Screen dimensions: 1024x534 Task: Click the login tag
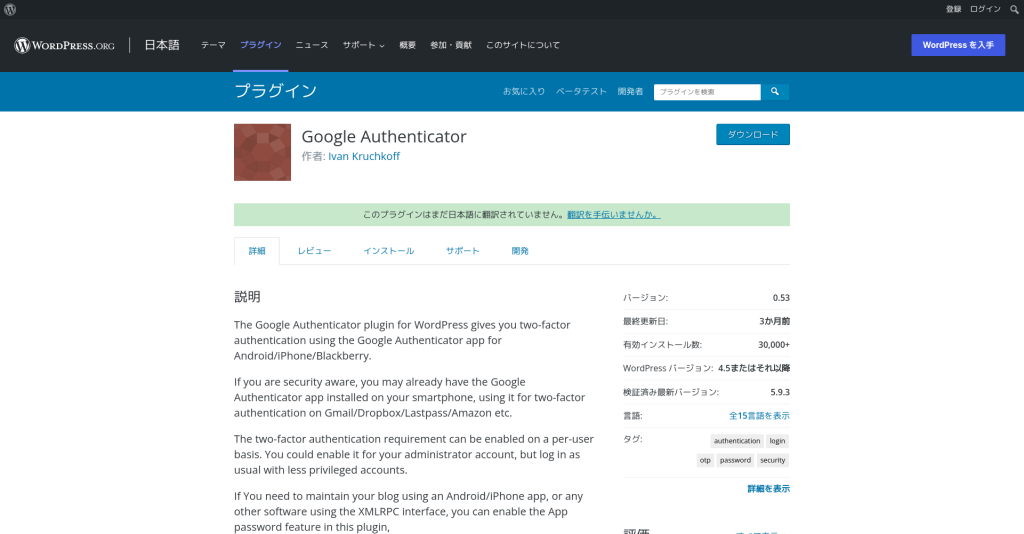tap(777, 441)
